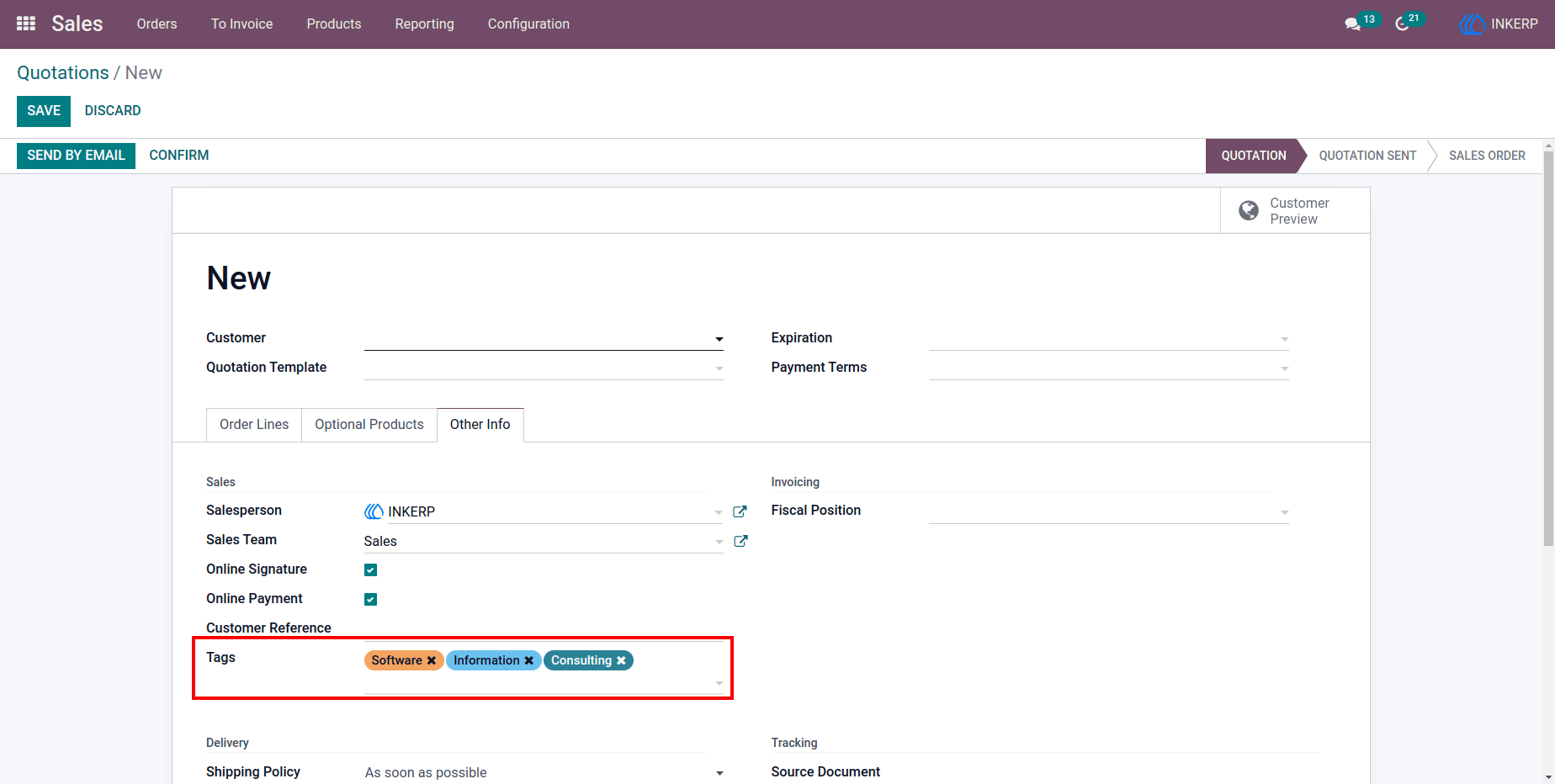
Task: Select the QUOTATION status stage
Action: tap(1254, 156)
